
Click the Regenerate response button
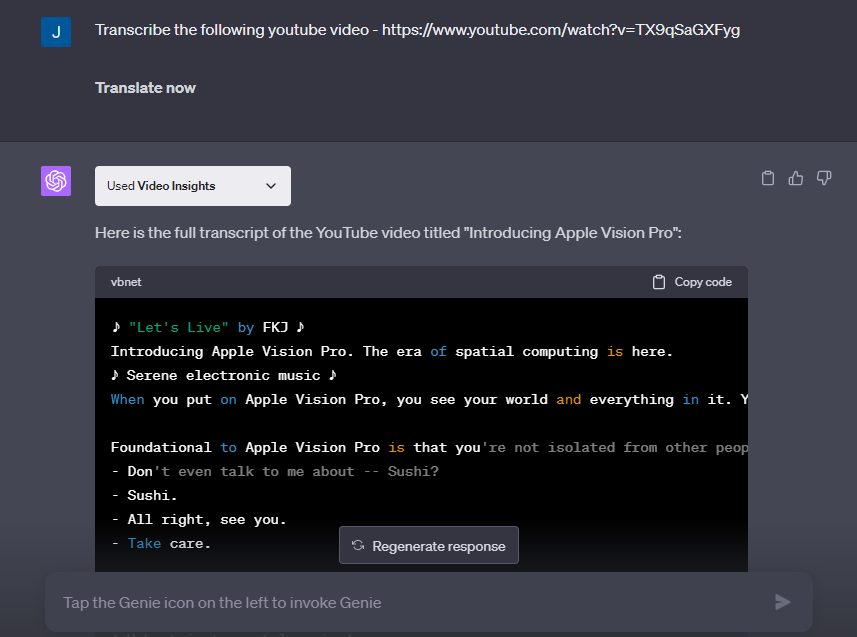[428, 545]
